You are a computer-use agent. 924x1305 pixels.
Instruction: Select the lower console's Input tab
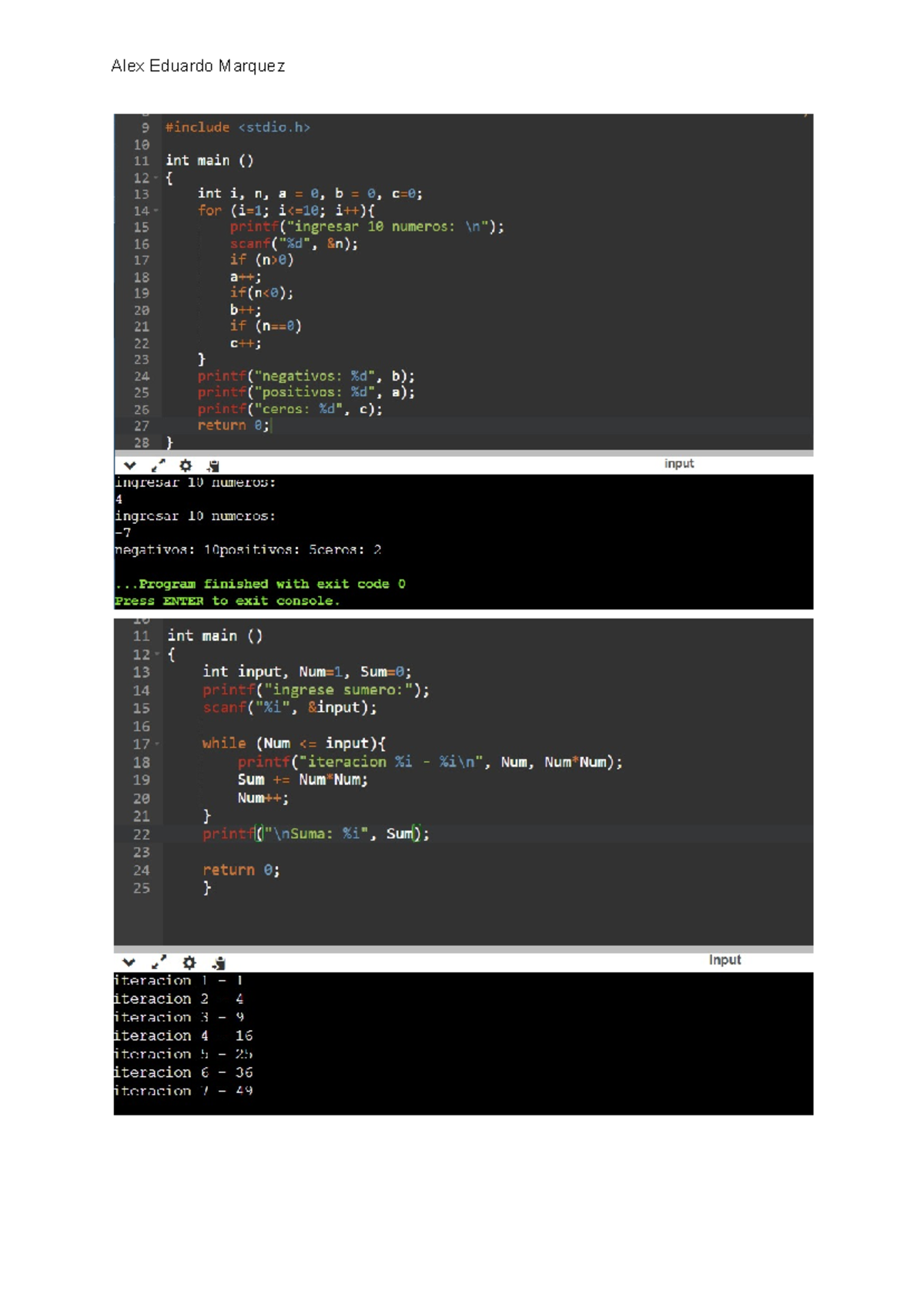click(725, 960)
